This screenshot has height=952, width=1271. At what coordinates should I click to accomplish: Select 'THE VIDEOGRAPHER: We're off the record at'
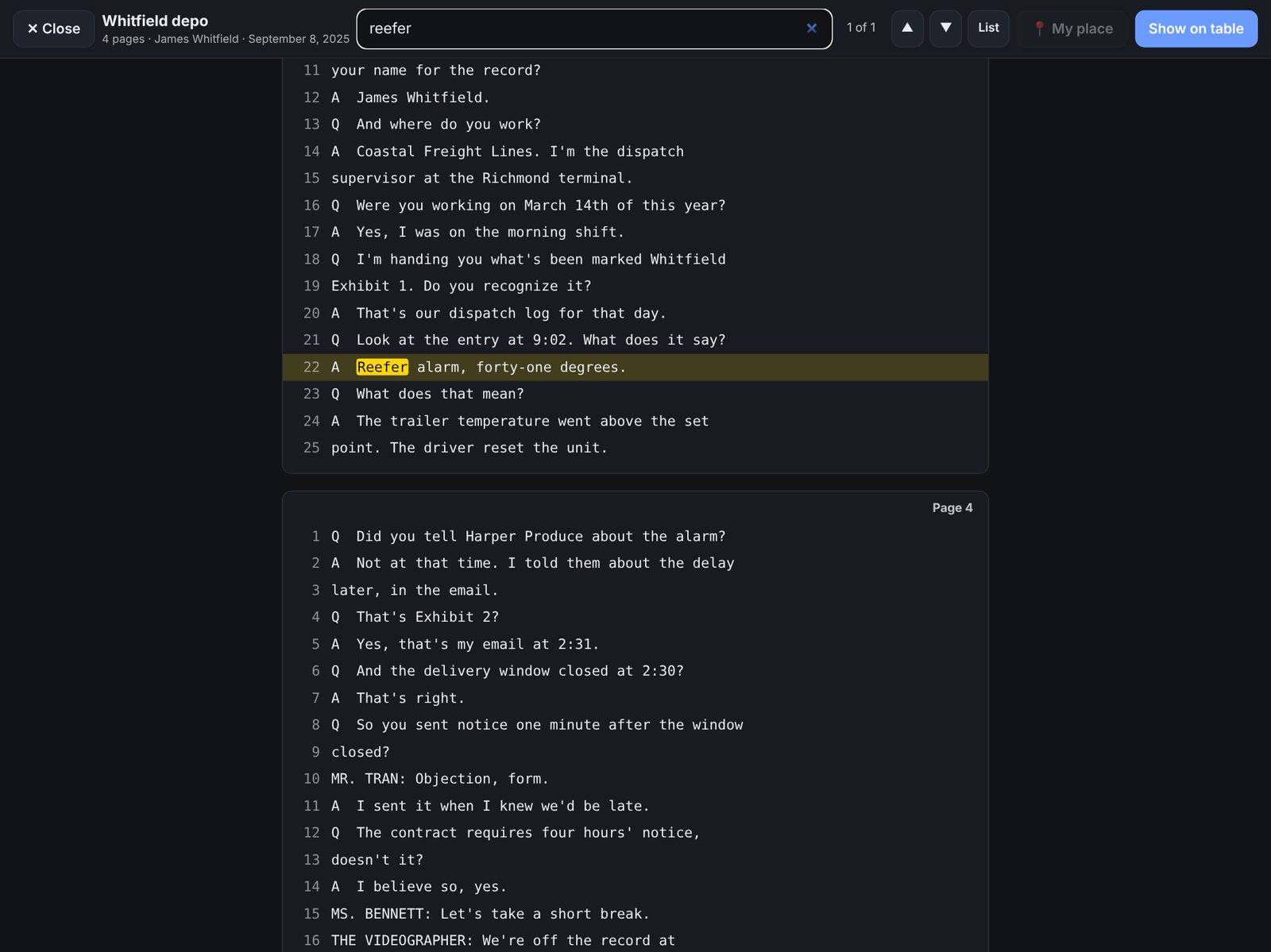[635, 941]
